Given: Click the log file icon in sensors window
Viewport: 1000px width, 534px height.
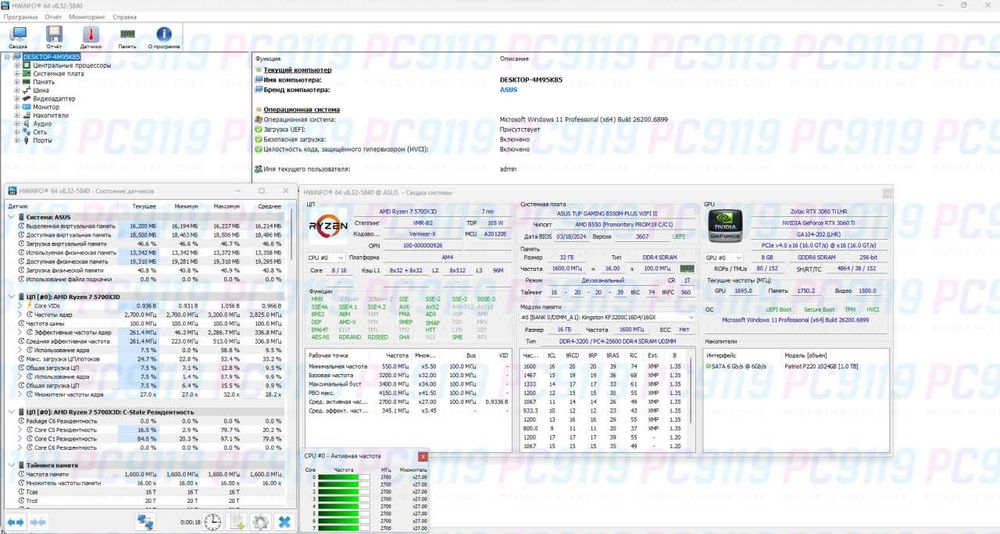Looking at the screenshot, I should coord(237,522).
